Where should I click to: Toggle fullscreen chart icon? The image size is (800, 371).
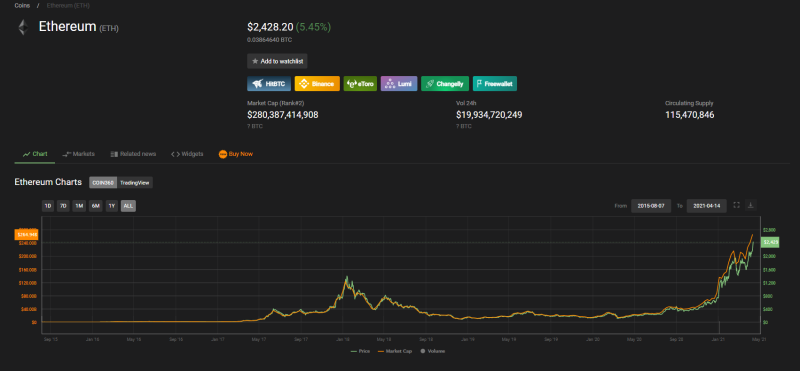(x=736, y=205)
